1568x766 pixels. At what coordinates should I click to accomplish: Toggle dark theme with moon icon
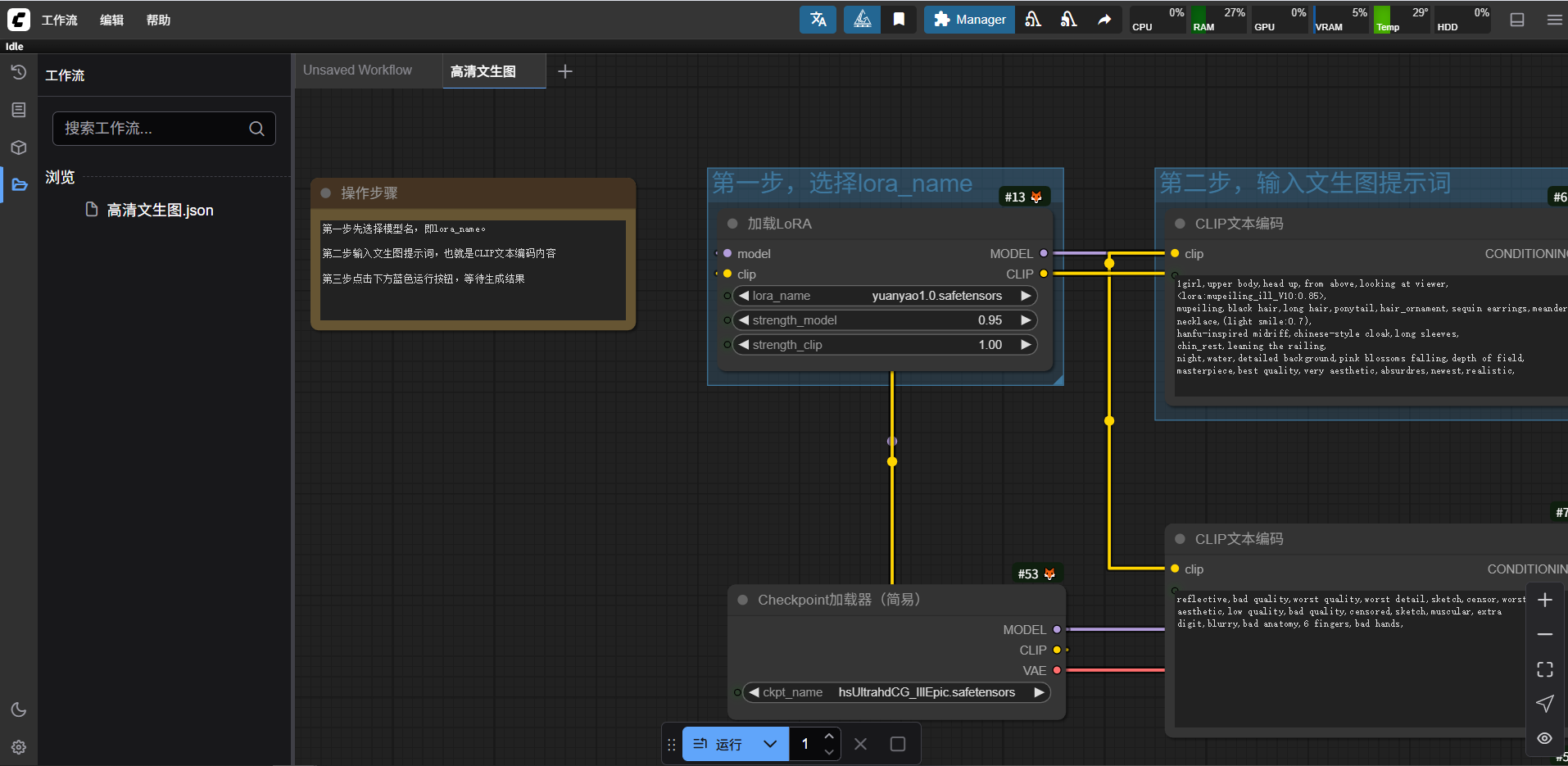coord(19,709)
